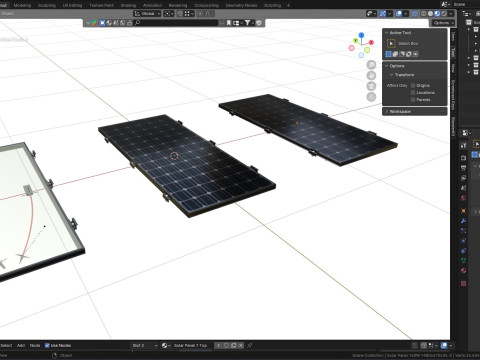Click the pan view hand button
Viewport: 480px width, 360px height.
pos(371,75)
